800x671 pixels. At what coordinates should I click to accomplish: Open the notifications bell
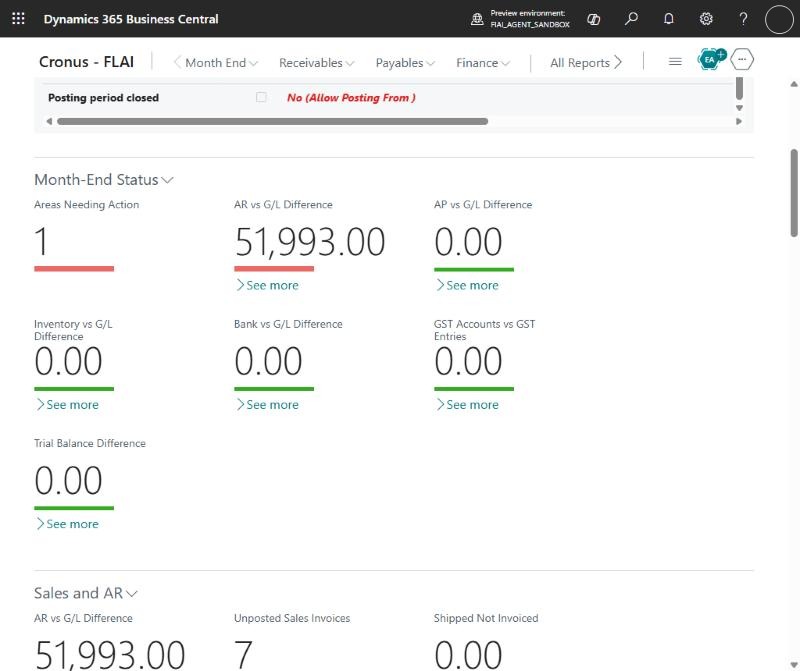click(x=668, y=19)
